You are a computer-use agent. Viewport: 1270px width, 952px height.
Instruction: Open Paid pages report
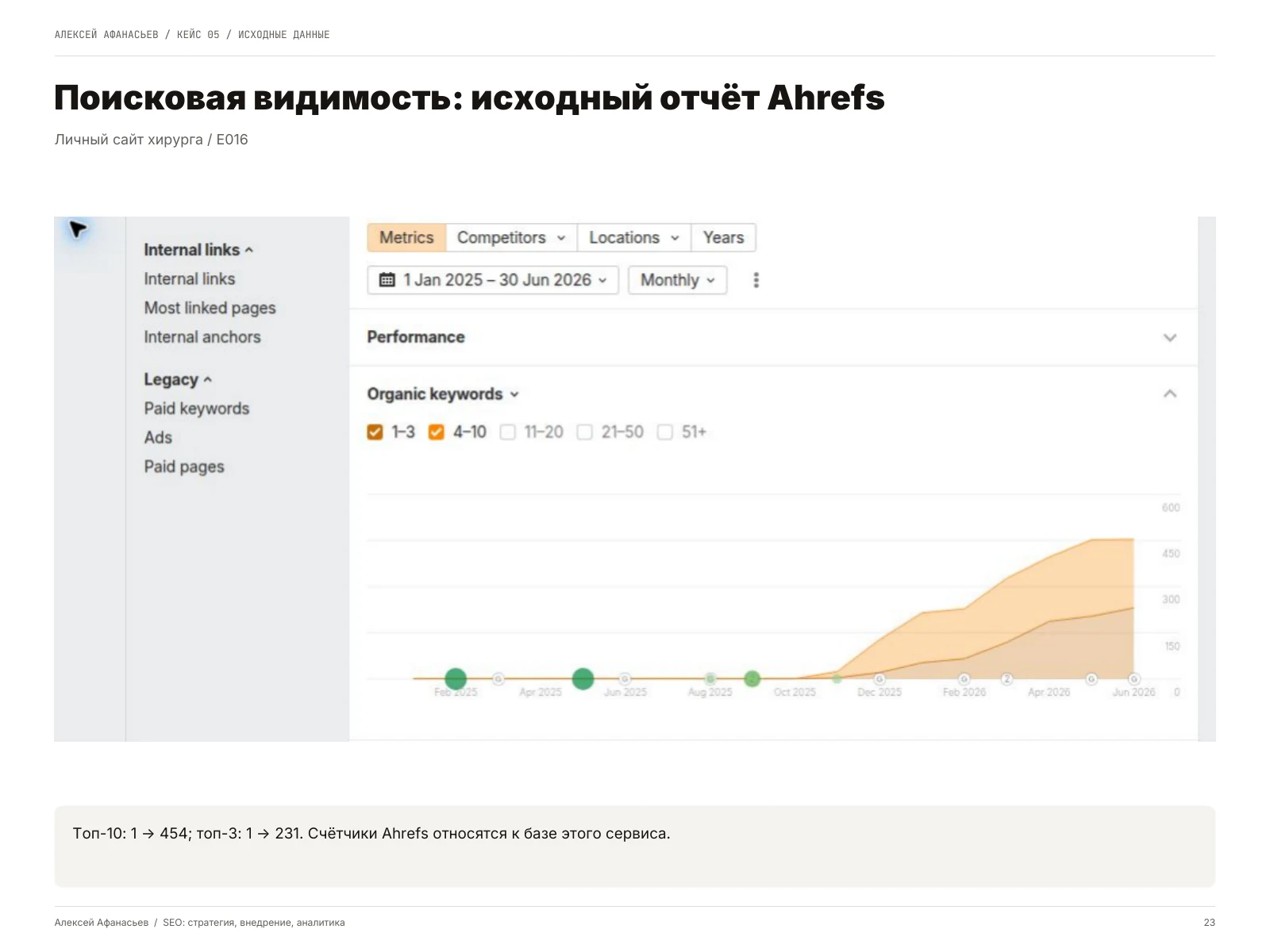click(184, 466)
